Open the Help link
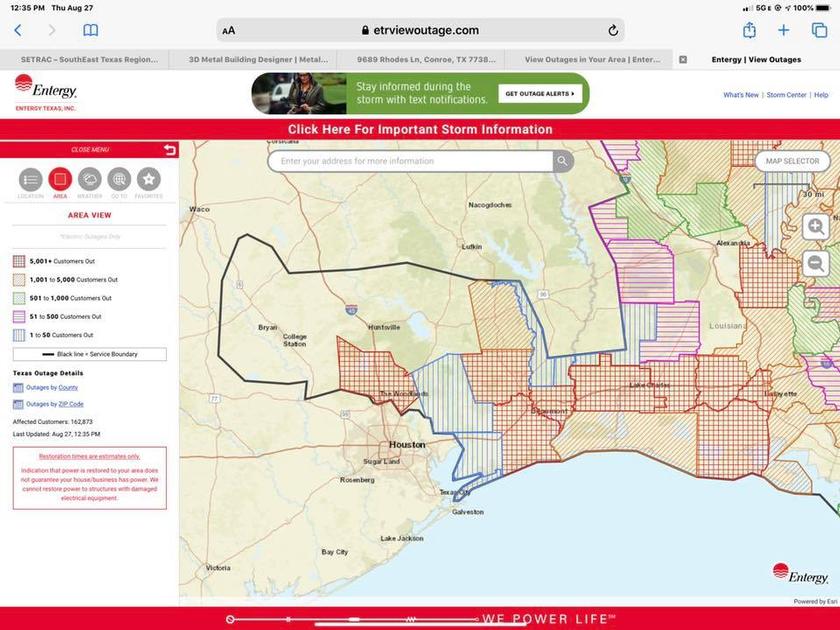The image size is (840, 630). (x=821, y=95)
